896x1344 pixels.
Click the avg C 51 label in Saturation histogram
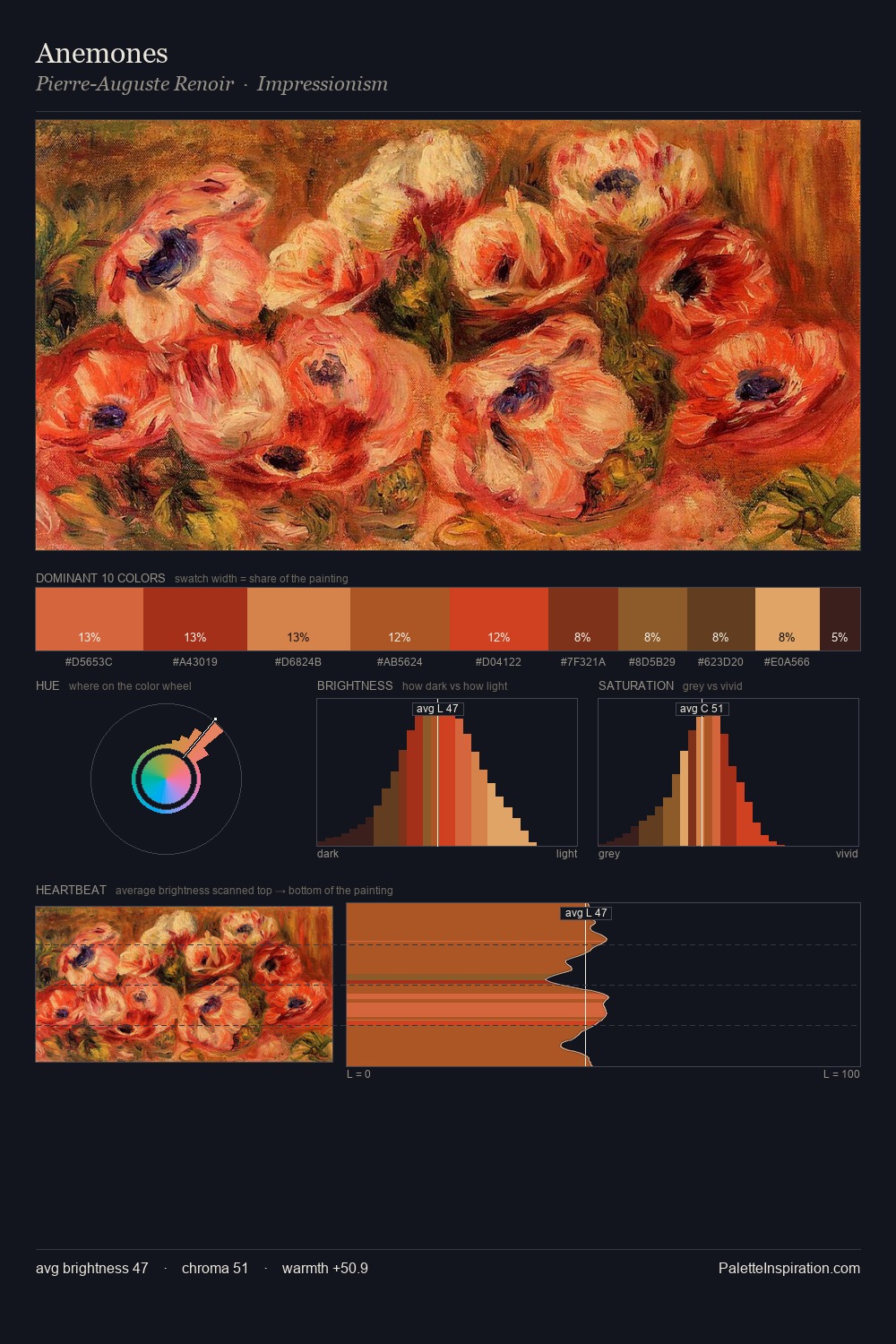tap(702, 709)
